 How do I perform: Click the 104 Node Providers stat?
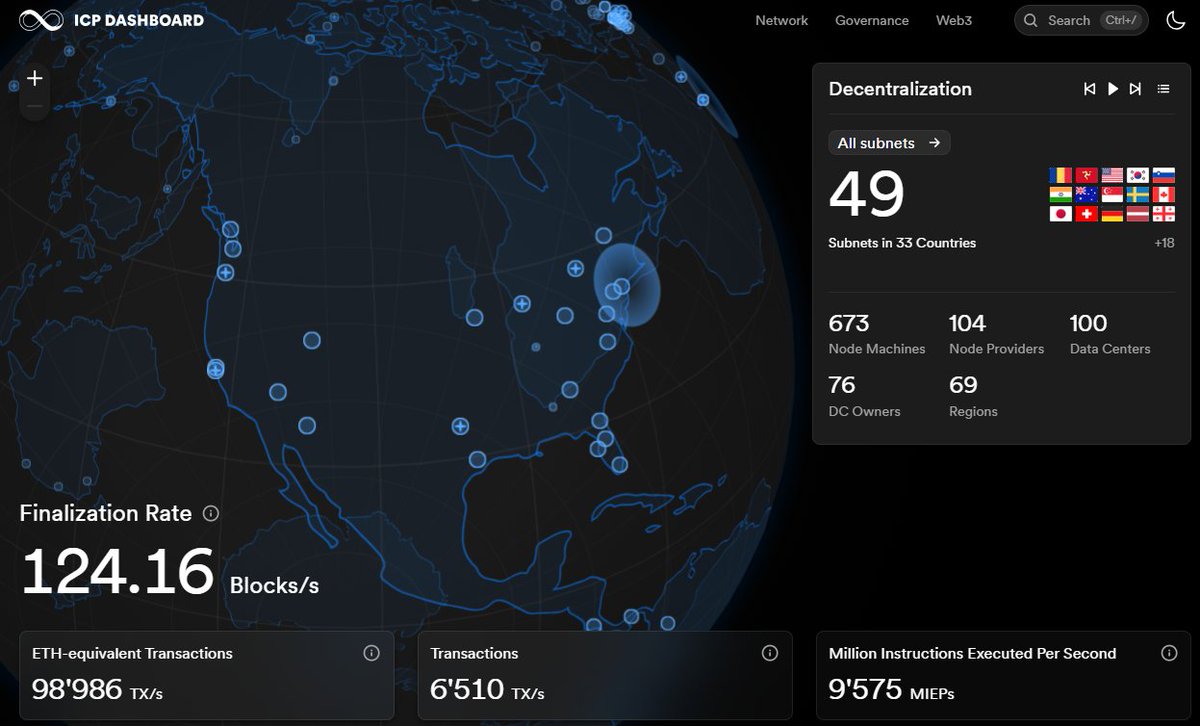tap(996, 335)
